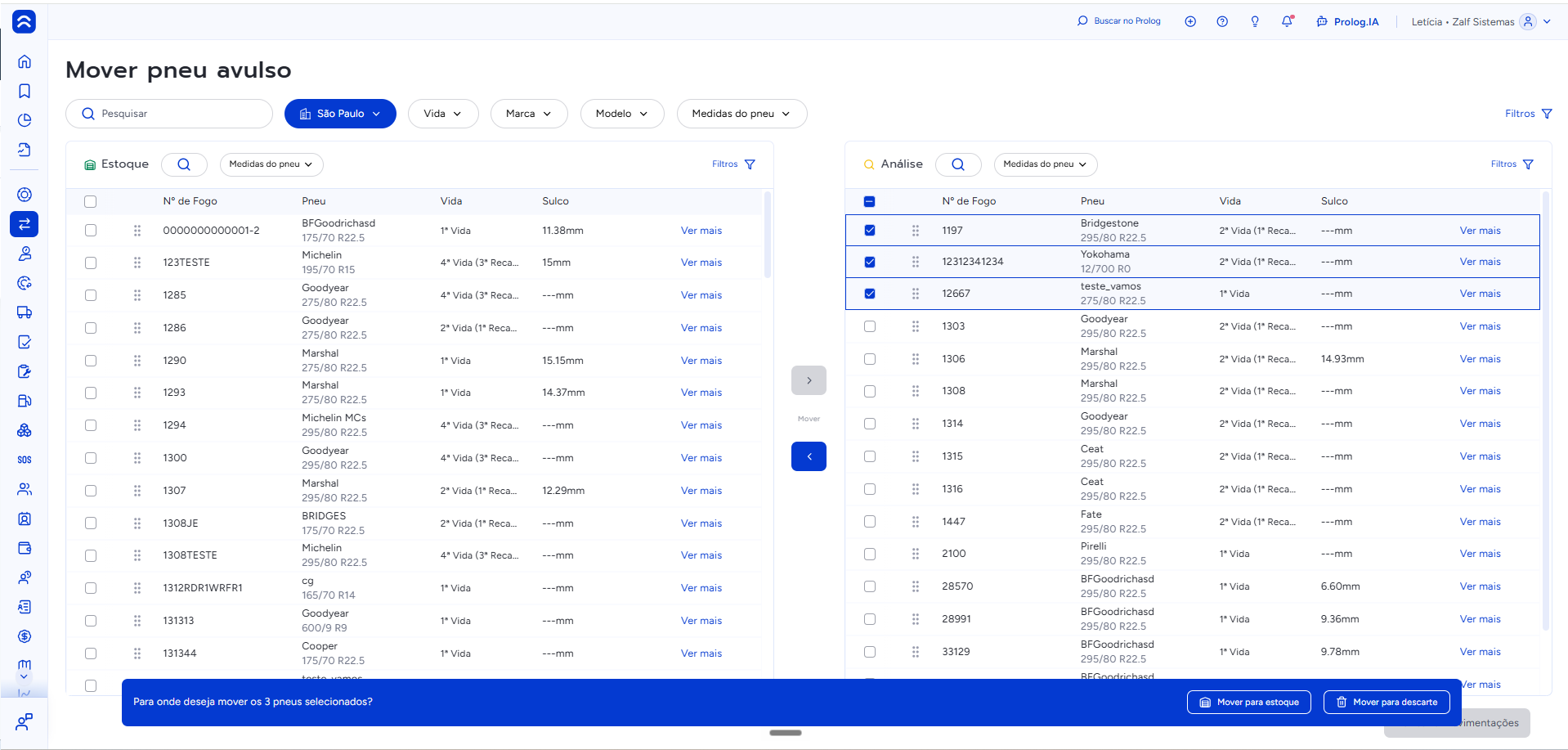This screenshot has width=1568, height=750.
Task: Click drag handle of row 1285
Action: 137,295
